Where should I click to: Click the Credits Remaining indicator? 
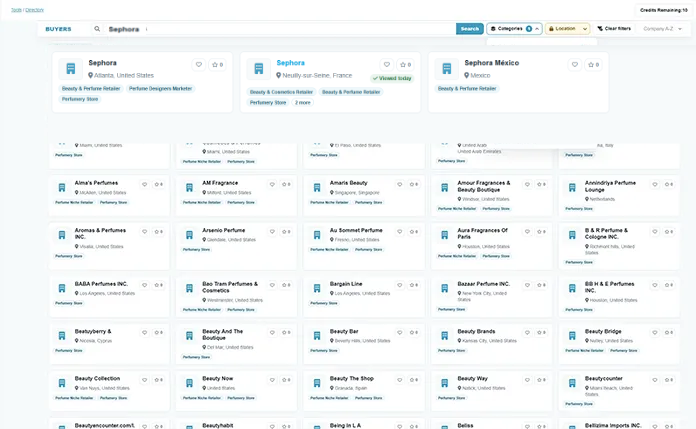(x=664, y=10)
